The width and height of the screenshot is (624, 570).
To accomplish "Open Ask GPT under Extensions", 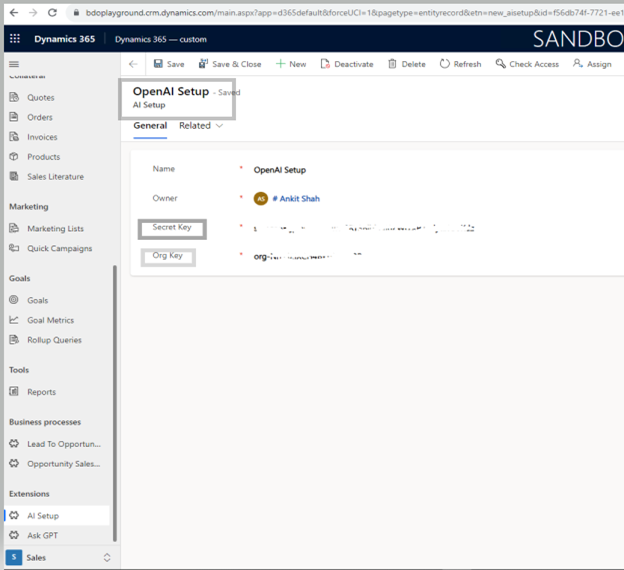I will click(x=43, y=536).
